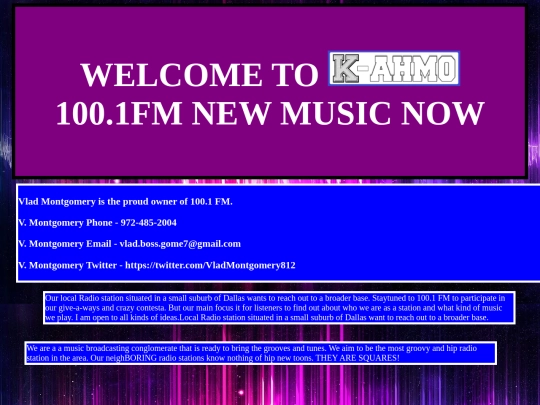
Task: Click the K-AHMO logo image
Action: click(394, 69)
